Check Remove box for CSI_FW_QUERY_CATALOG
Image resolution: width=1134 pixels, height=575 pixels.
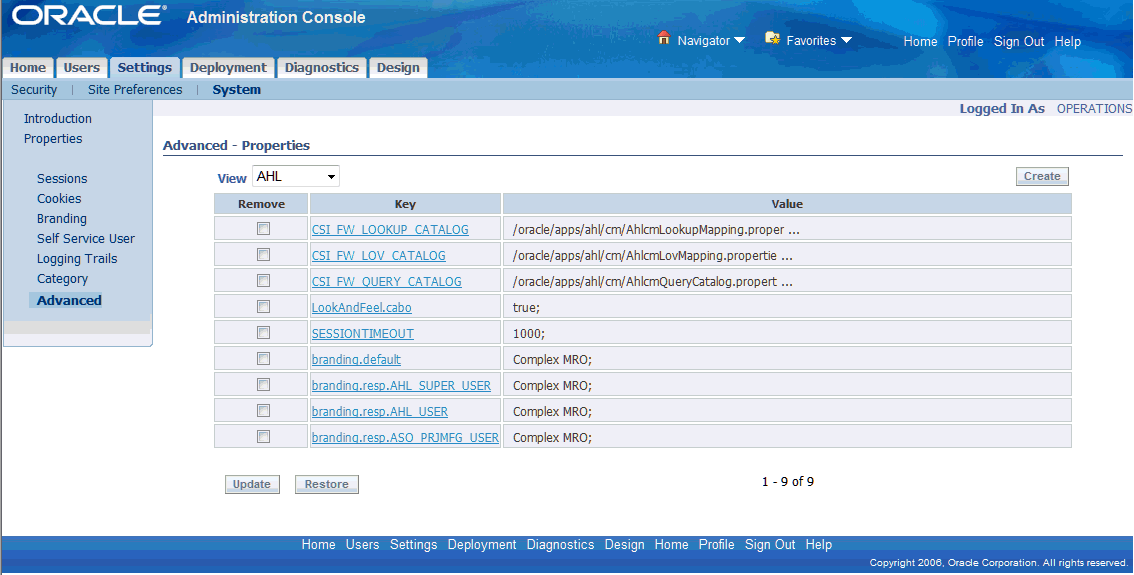point(263,281)
